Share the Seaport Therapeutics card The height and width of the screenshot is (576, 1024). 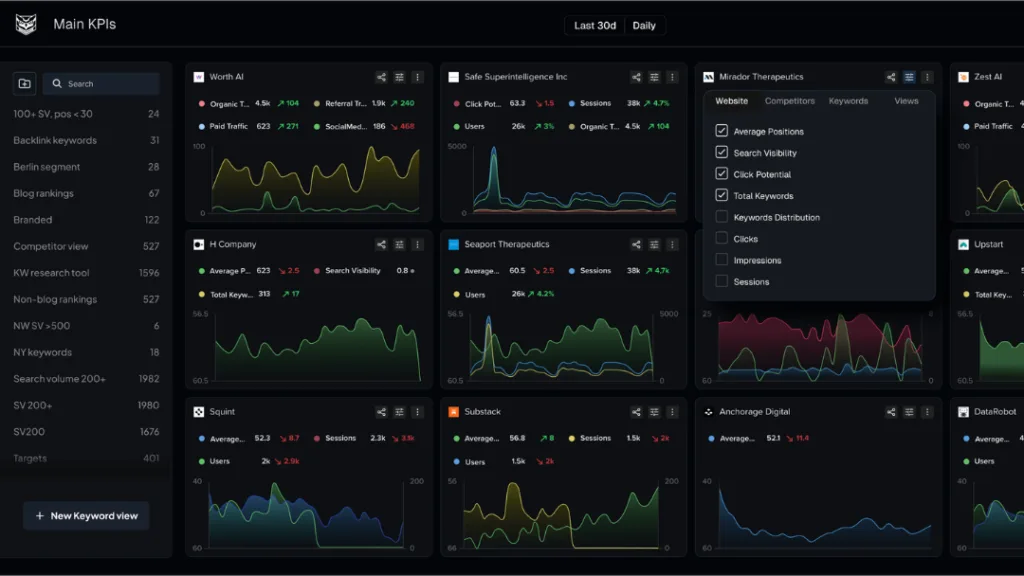[635, 245]
